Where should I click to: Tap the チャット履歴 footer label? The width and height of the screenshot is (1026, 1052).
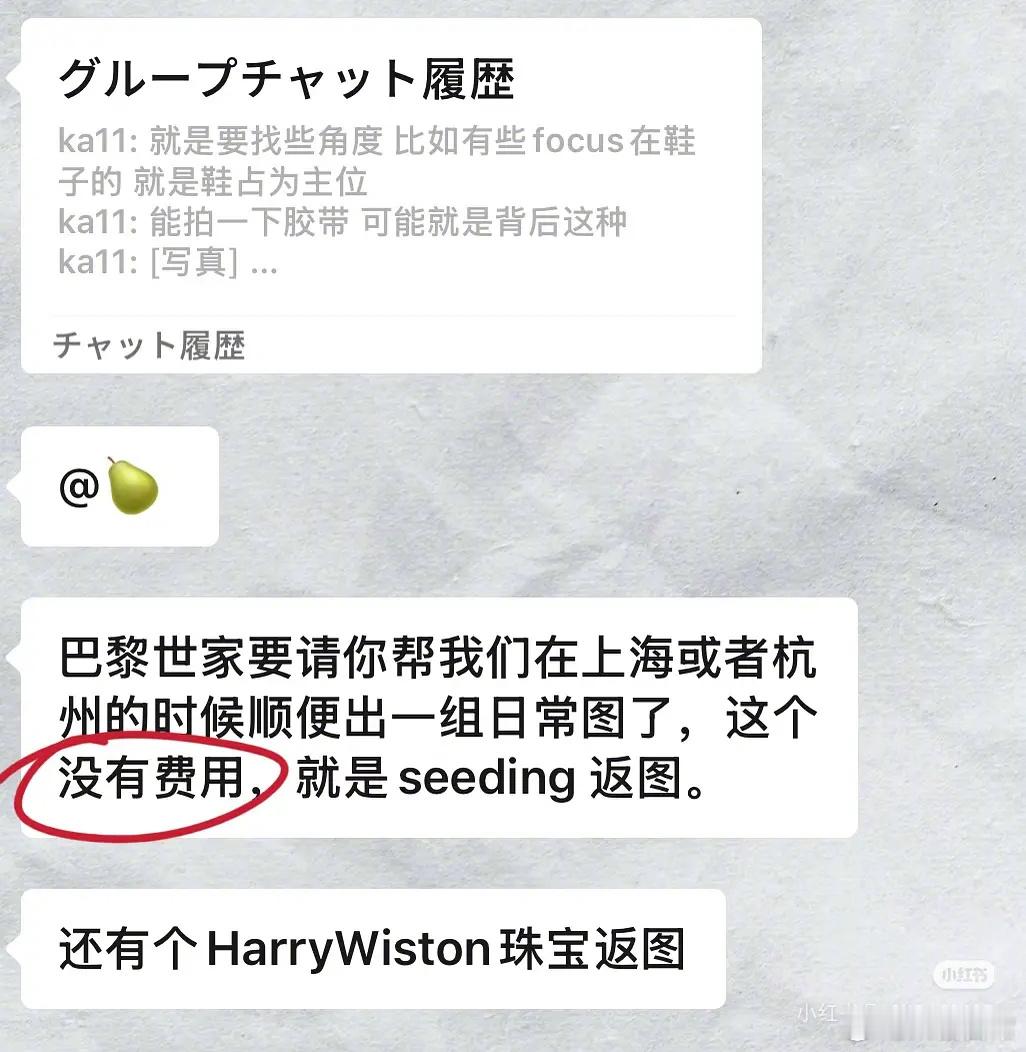pyautogui.click(x=149, y=345)
